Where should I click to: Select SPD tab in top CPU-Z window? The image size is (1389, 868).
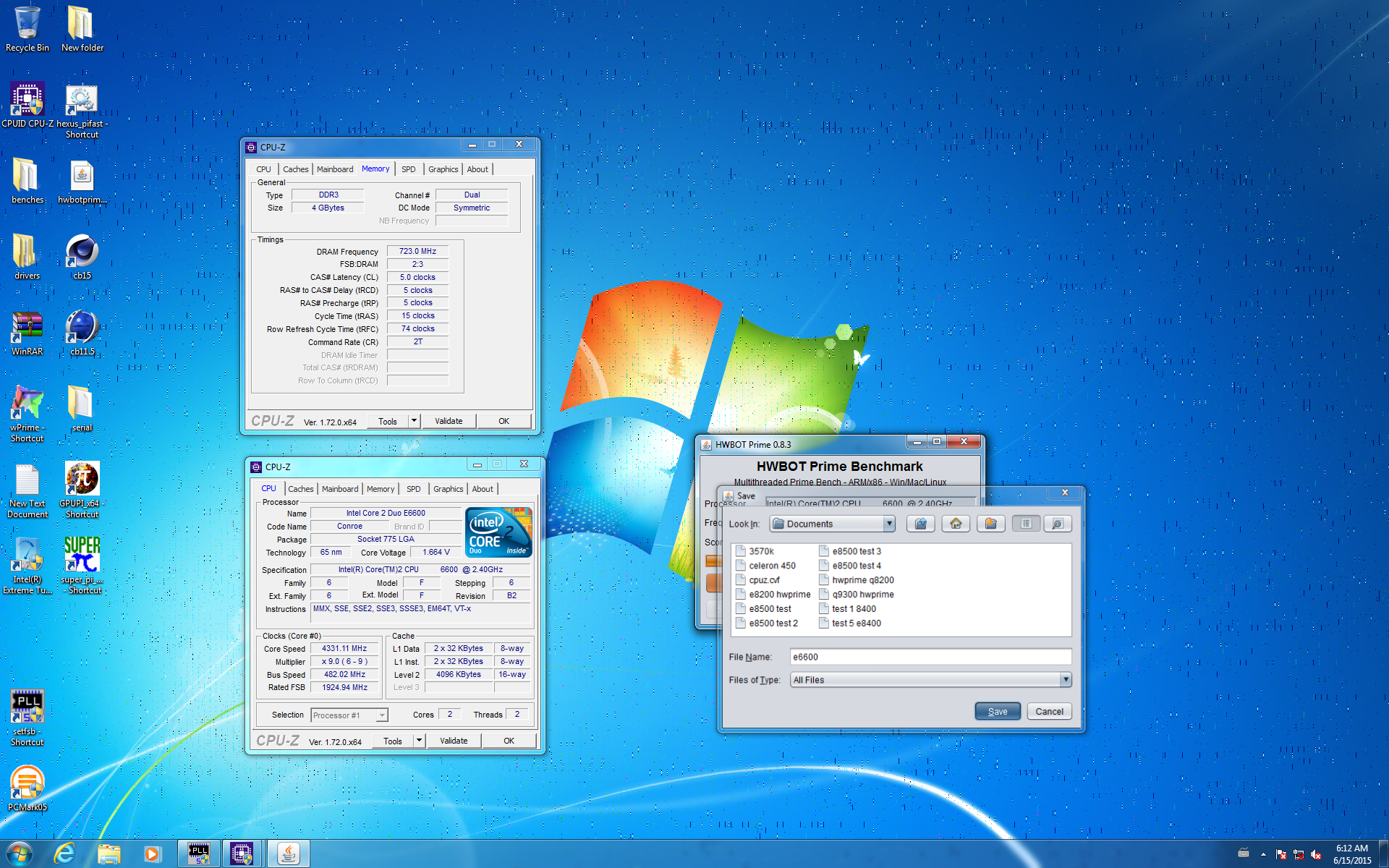coord(409,169)
